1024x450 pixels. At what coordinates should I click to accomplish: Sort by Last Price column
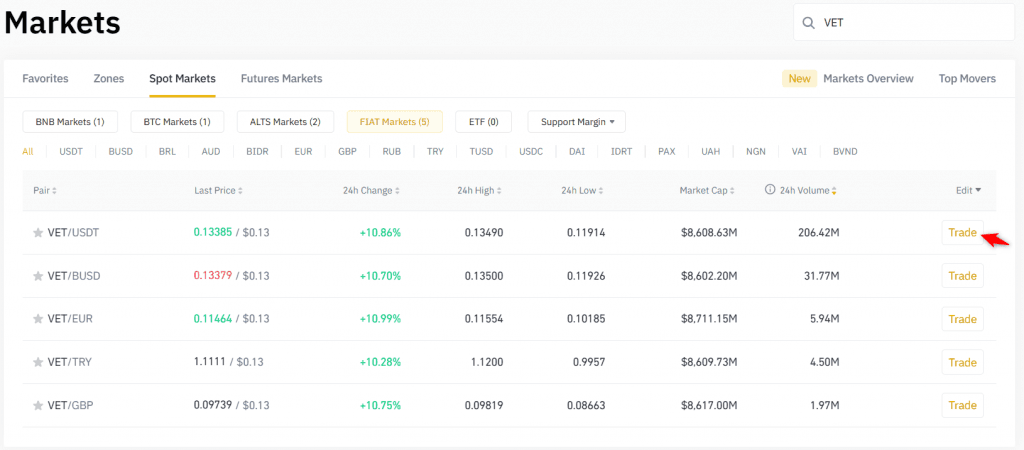[218, 191]
